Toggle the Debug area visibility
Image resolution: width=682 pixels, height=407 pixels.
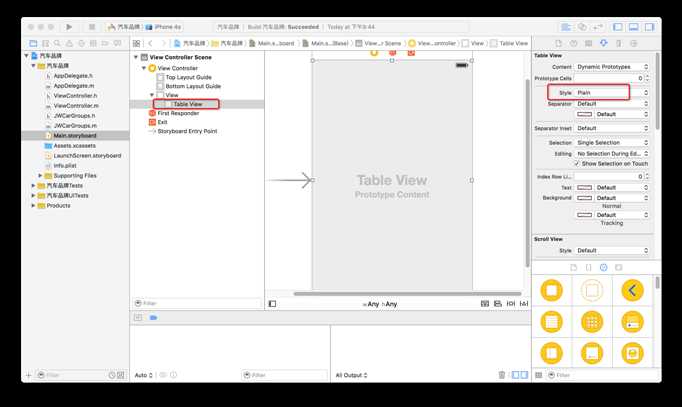point(634,27)
